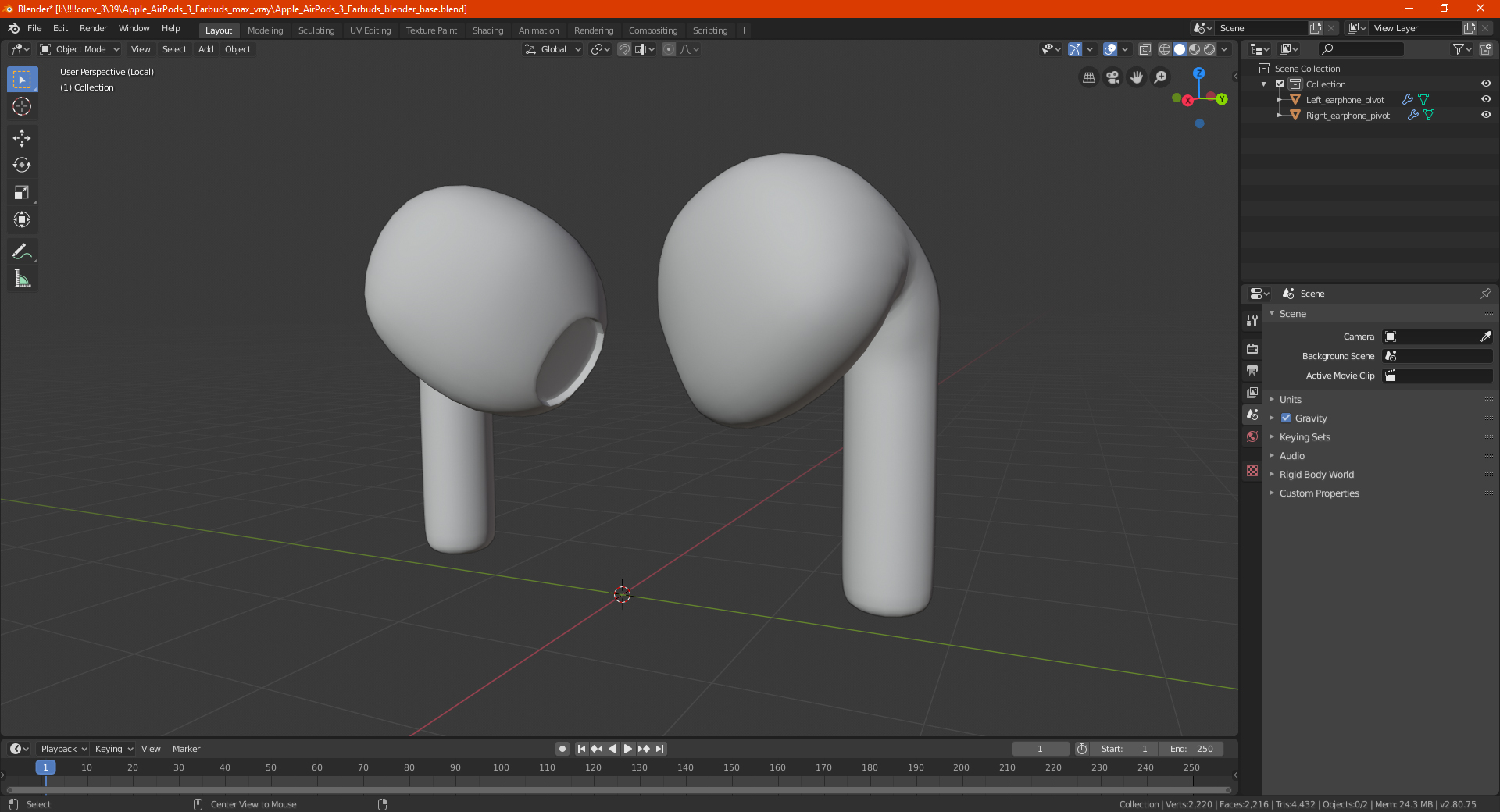The width and height of the screenshot is (1500, 812).
Task: Disable the Gravity checkbox
Action: 1286,418
